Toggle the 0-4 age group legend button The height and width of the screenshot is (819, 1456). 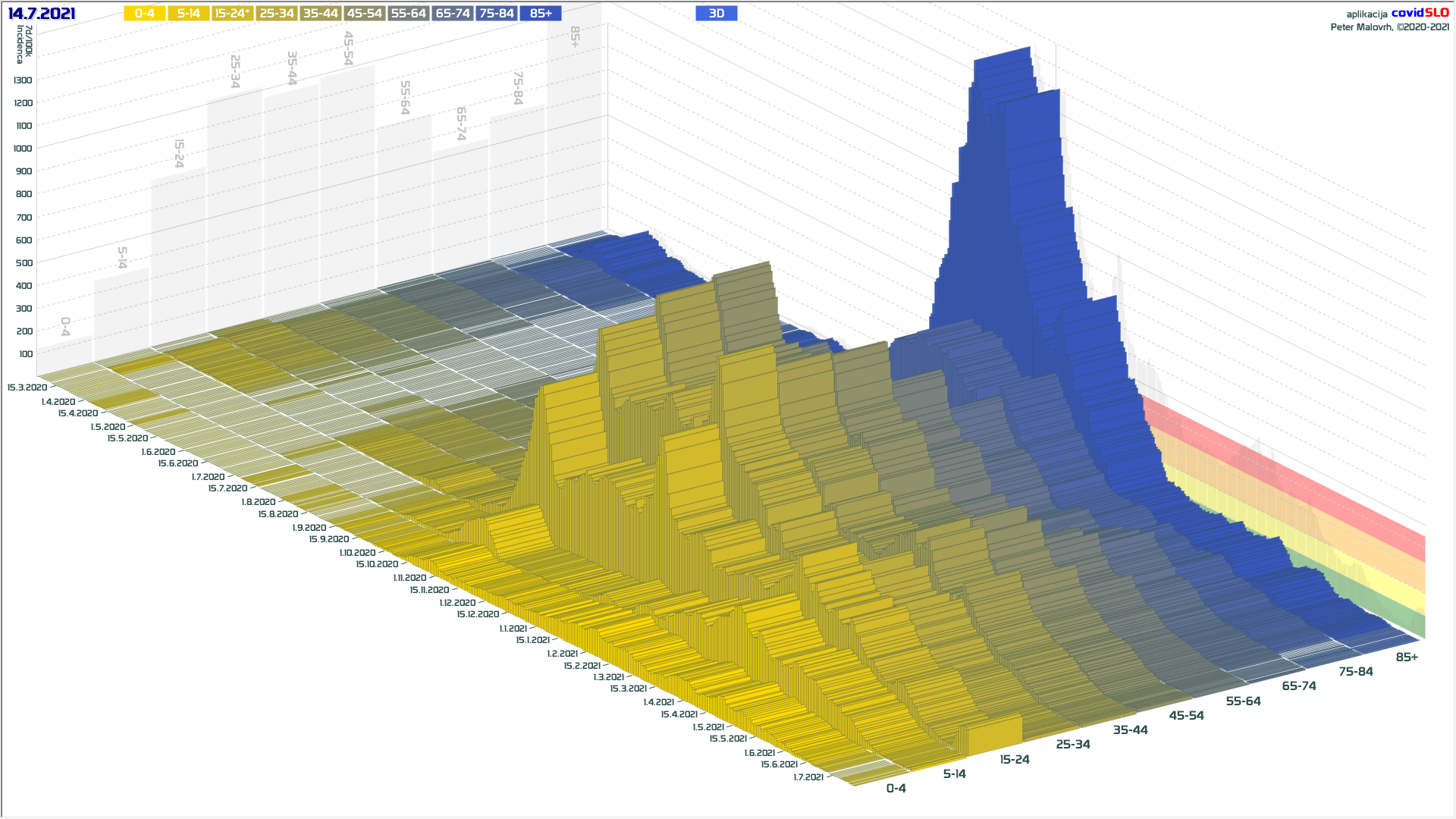pyautogui.click(x=144, y=14)
